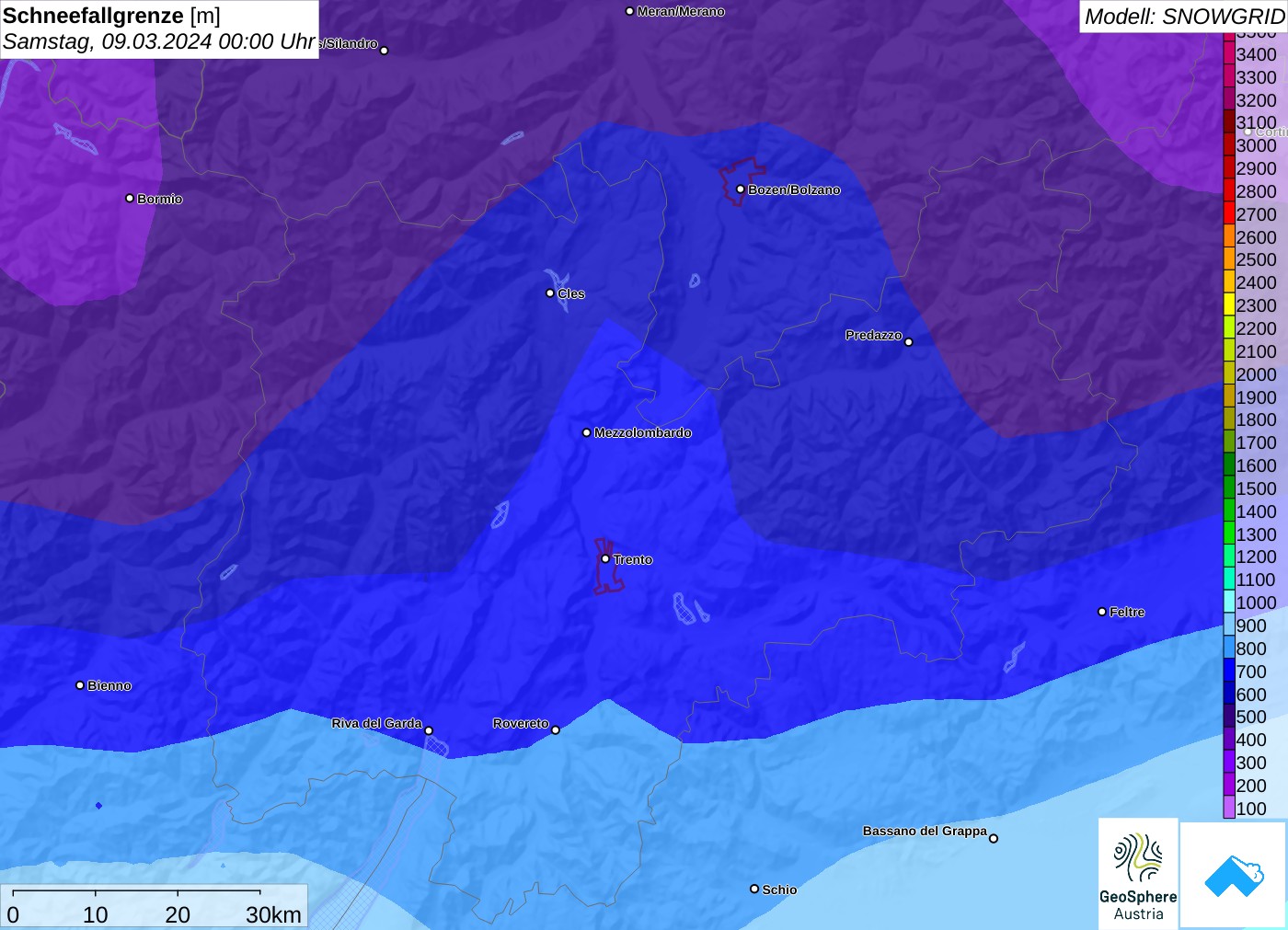Click the legend value 2500
This screenshot has width=1288, height=930.
[1256, 259]
